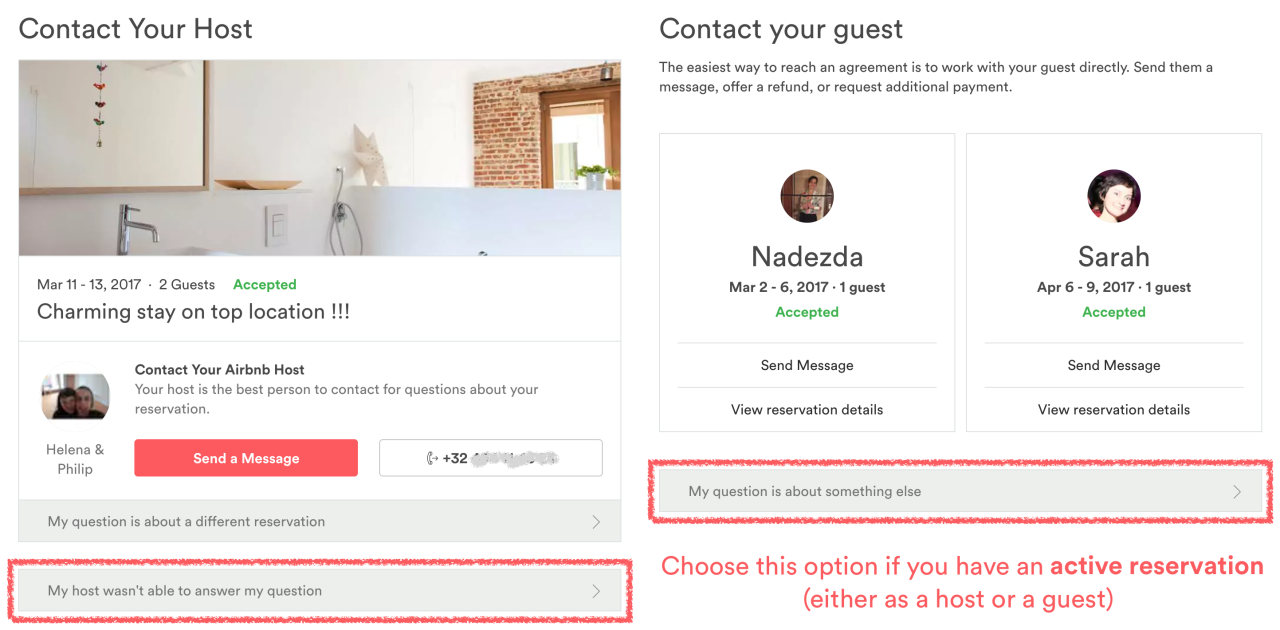Image resolution: width=1280 pixels, height=630 pixels.
Task: Click chevron arrow on 'different reservation' row
Action: [596, 522]
